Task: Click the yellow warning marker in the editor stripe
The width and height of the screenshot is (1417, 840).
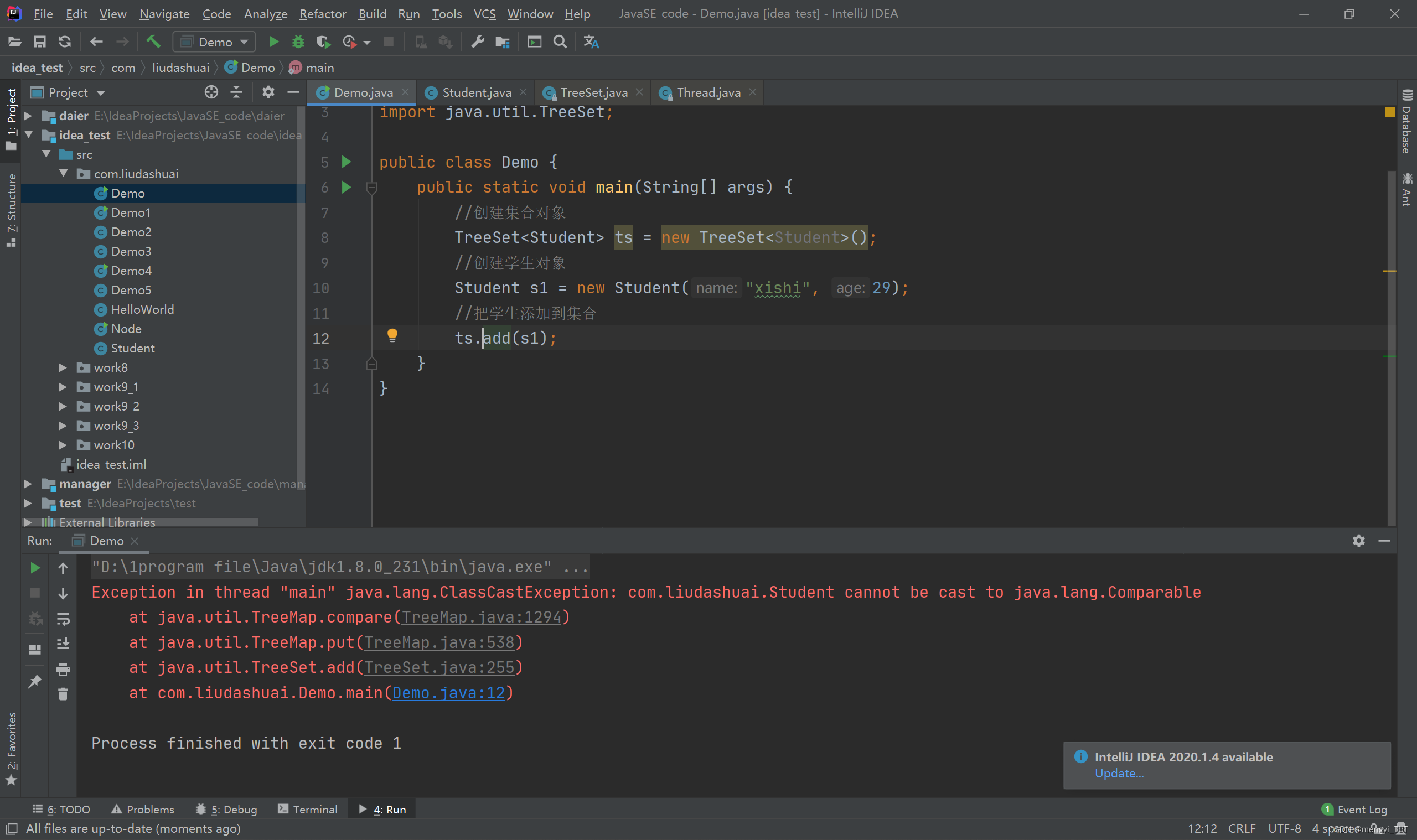Action: click(1389, 272)
